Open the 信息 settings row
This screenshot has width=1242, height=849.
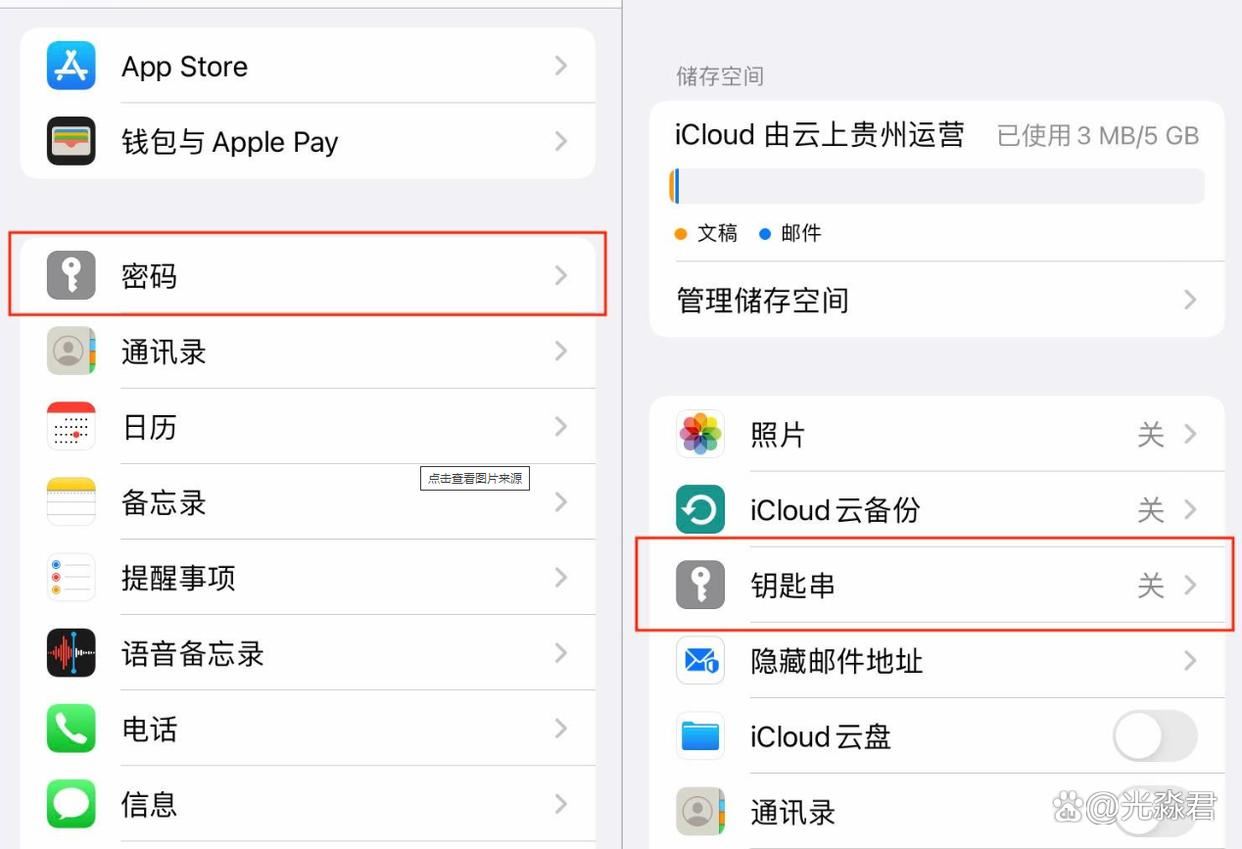coord(150,804)
